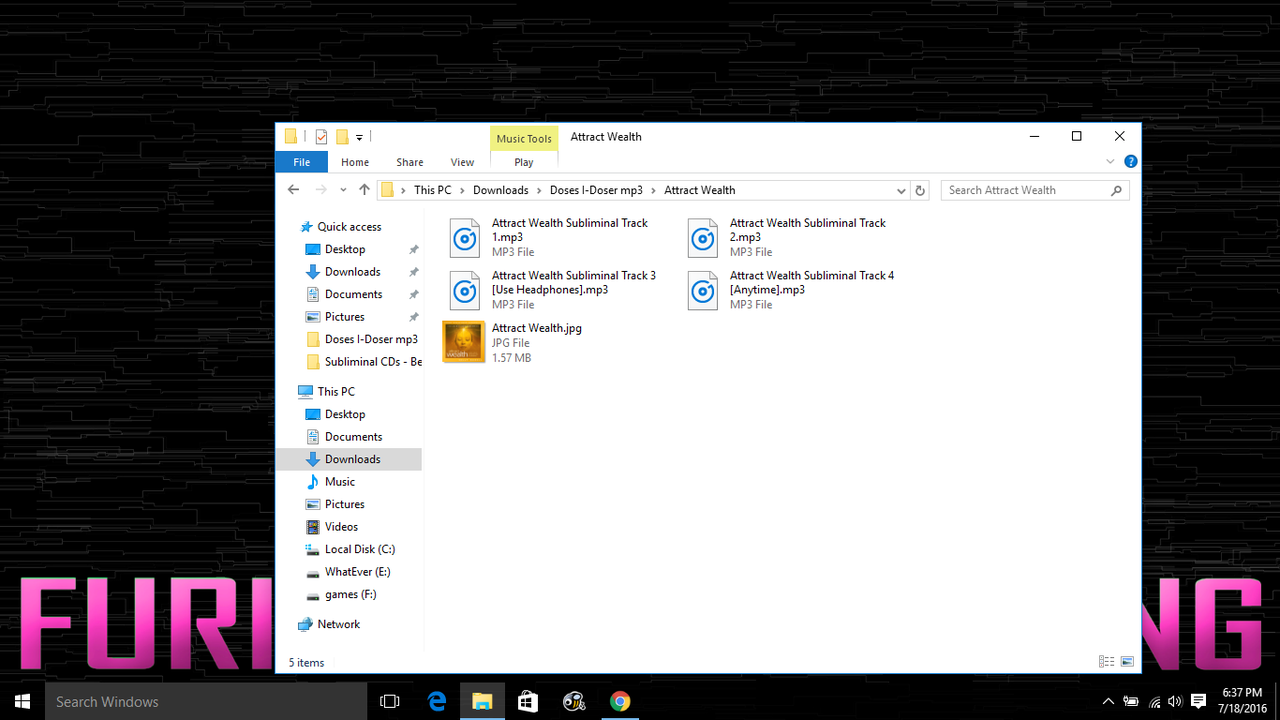
Task: Click File Explorer taskbar icon
Action: (x=482, y=702)
